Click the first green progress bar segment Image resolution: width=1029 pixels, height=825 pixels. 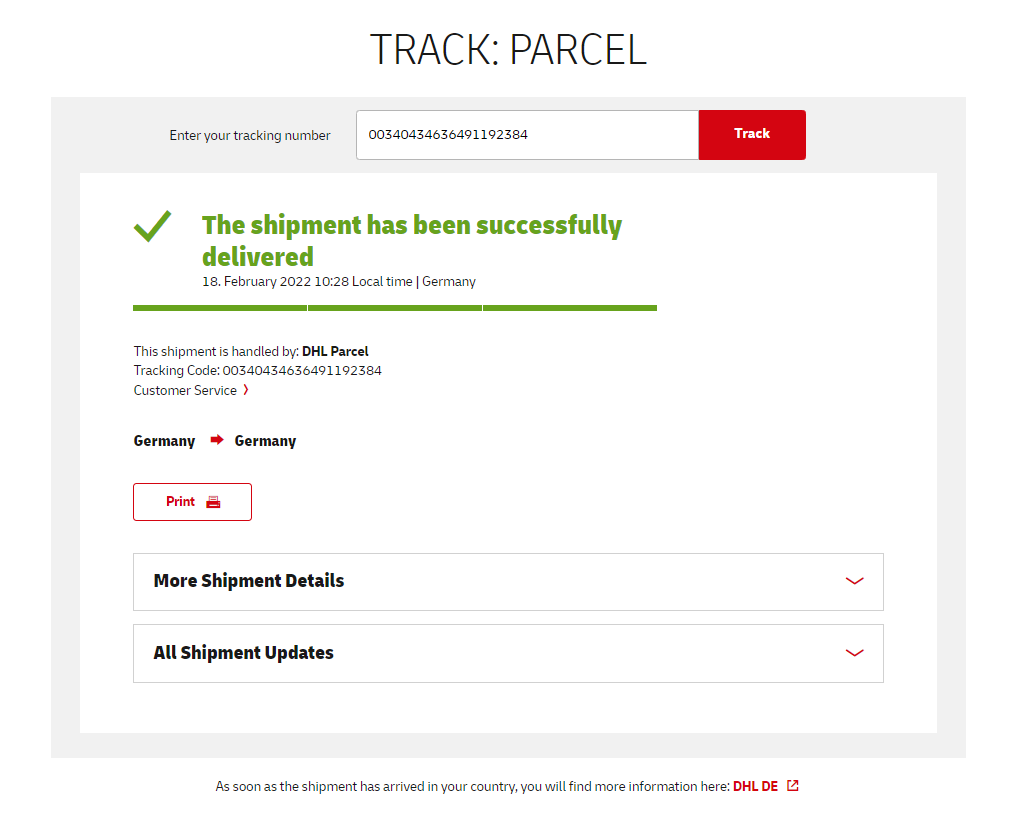(x=220, y=308)
